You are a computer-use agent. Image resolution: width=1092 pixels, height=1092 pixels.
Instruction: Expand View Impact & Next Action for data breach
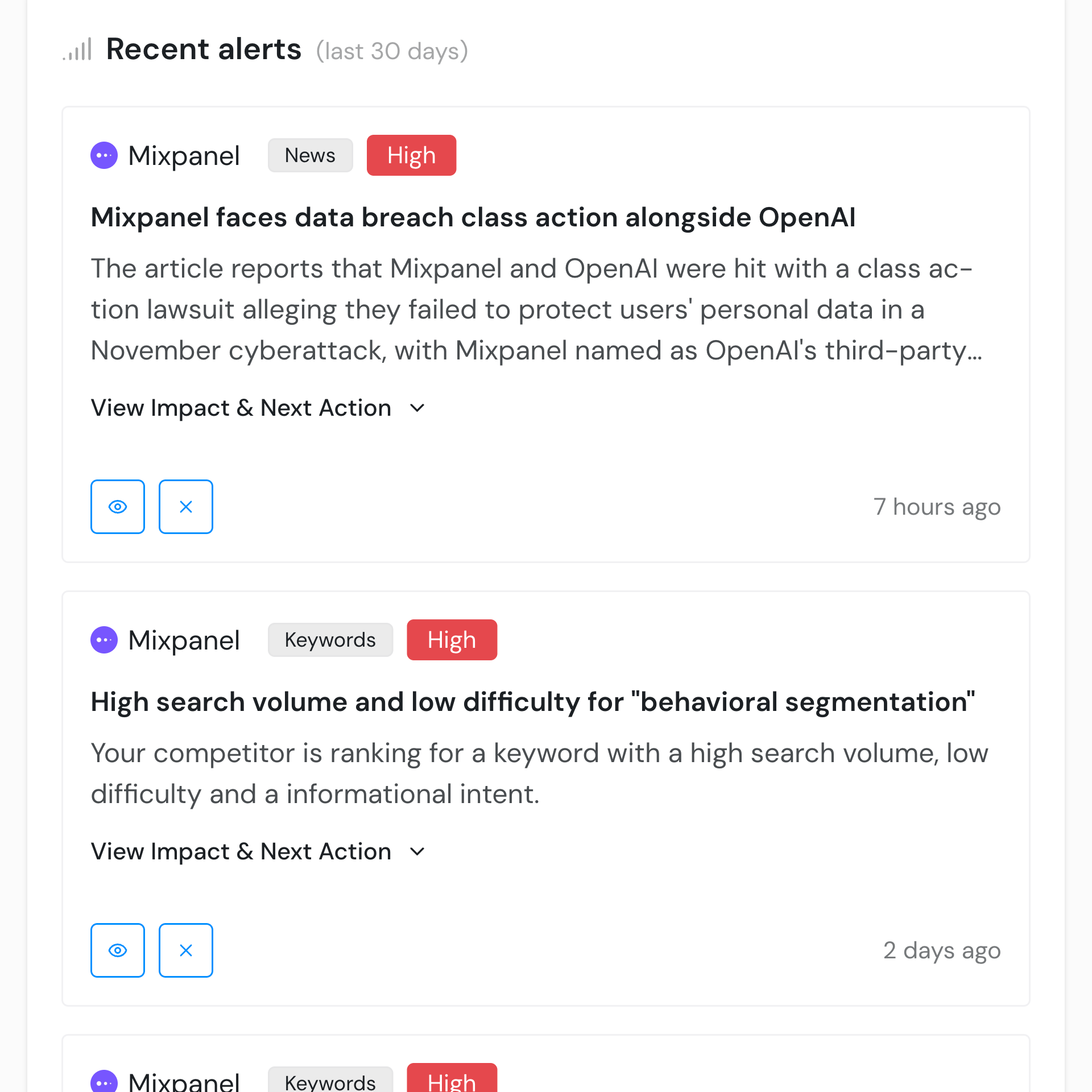point(241,408)
